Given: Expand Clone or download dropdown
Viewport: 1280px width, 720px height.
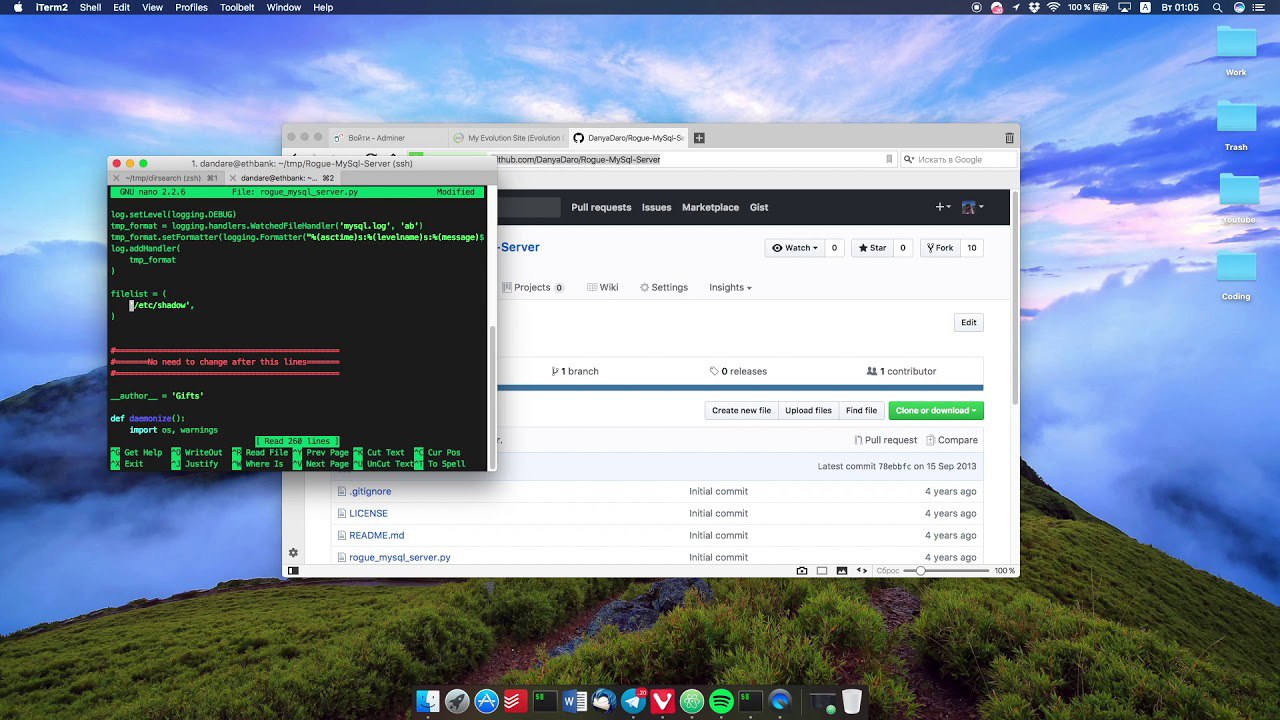Looking at the screenshot, I should coord(936,410).
